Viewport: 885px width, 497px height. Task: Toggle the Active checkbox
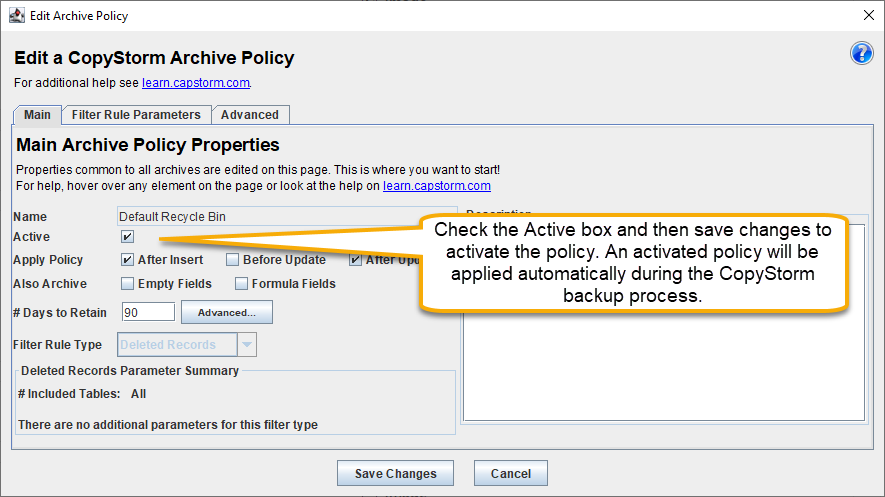click(128, 236)
